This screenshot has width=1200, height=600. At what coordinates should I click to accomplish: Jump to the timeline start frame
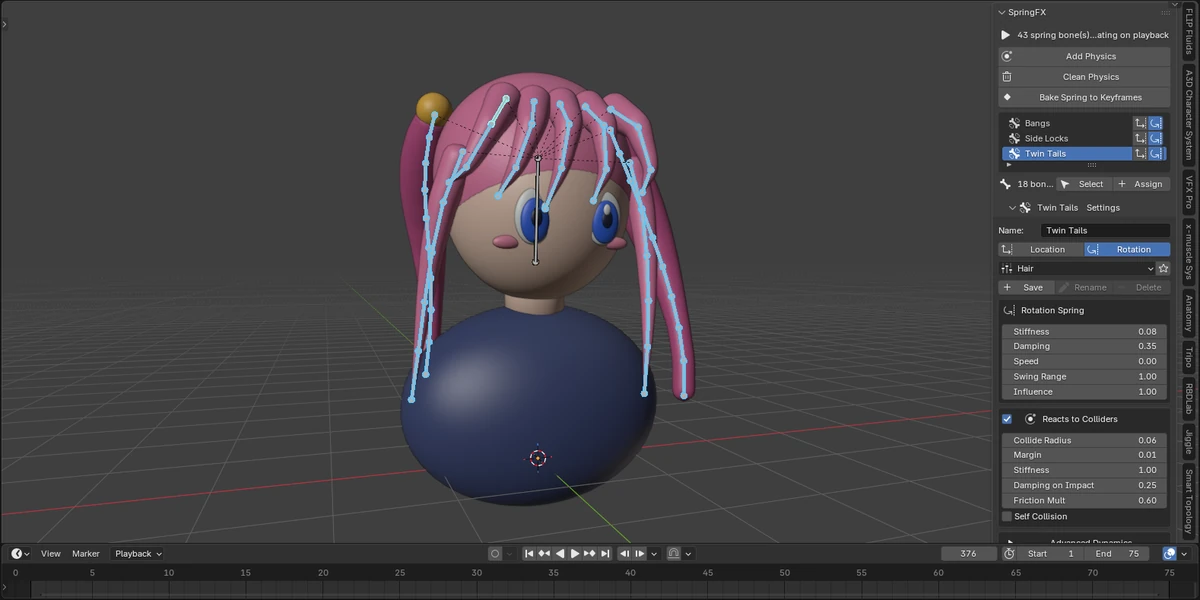(x=529, y=553)
